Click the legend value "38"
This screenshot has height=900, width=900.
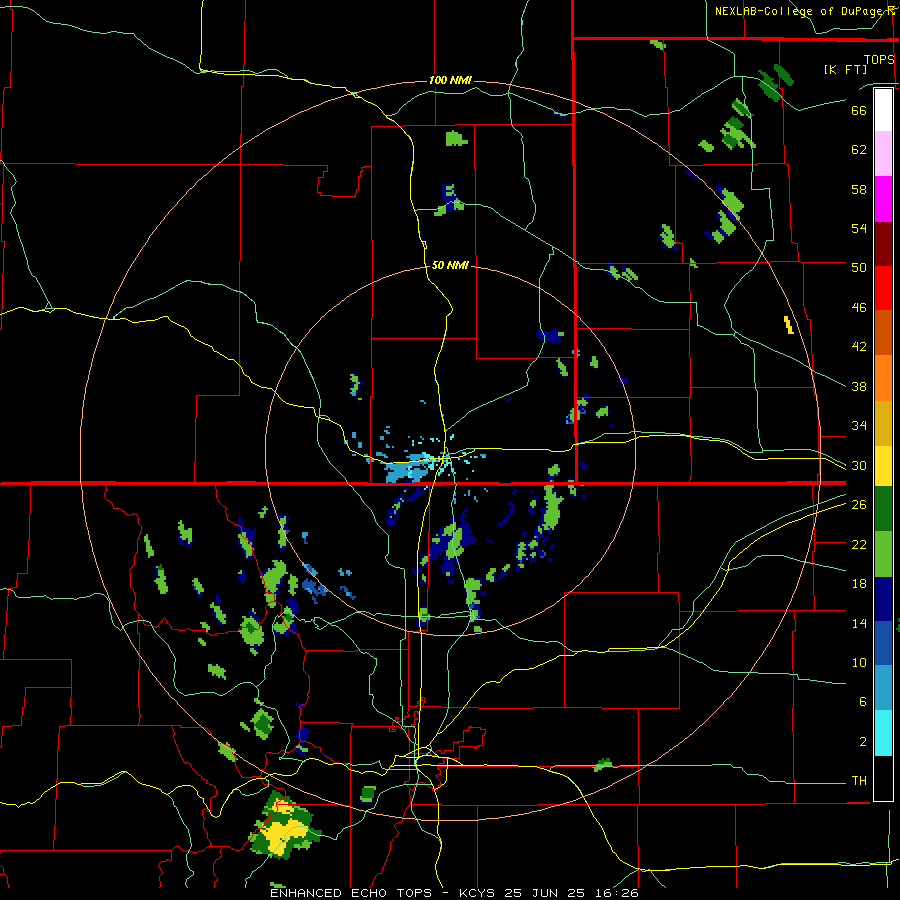(859, 386)
